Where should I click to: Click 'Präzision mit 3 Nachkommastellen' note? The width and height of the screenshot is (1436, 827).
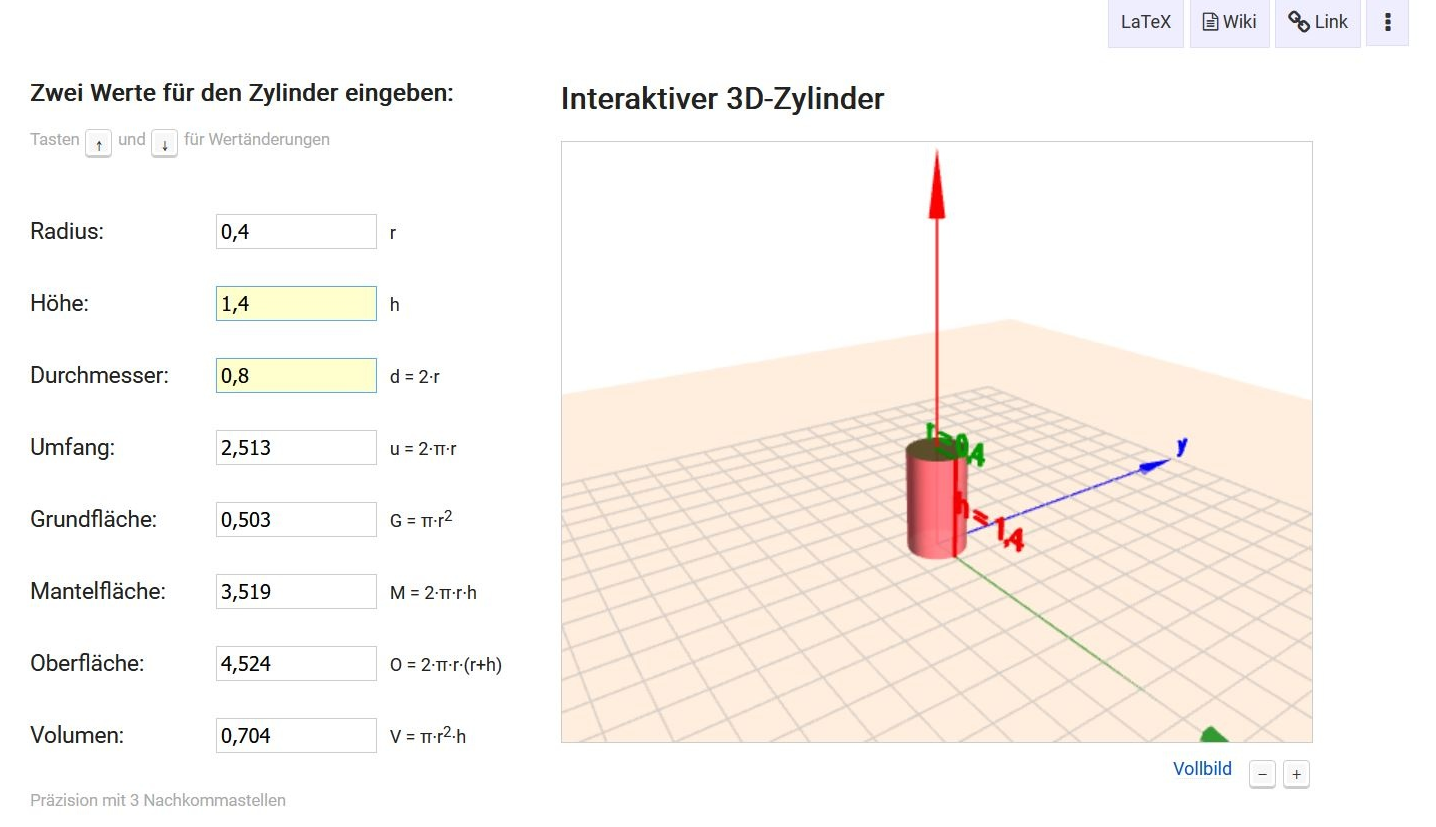coord(158,800)
